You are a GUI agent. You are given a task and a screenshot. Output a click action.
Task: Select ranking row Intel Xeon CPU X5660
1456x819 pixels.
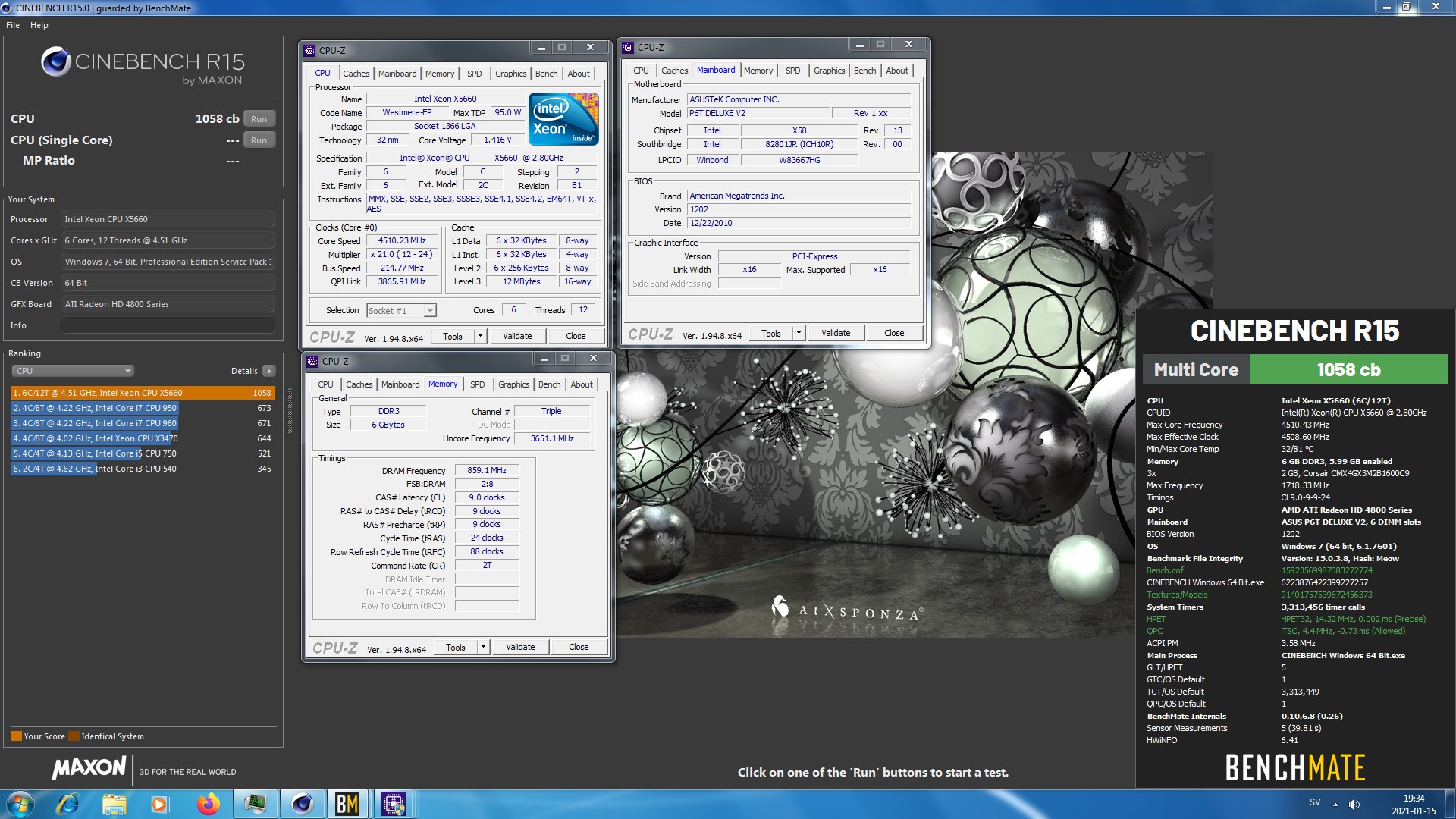tap(142, 393)
